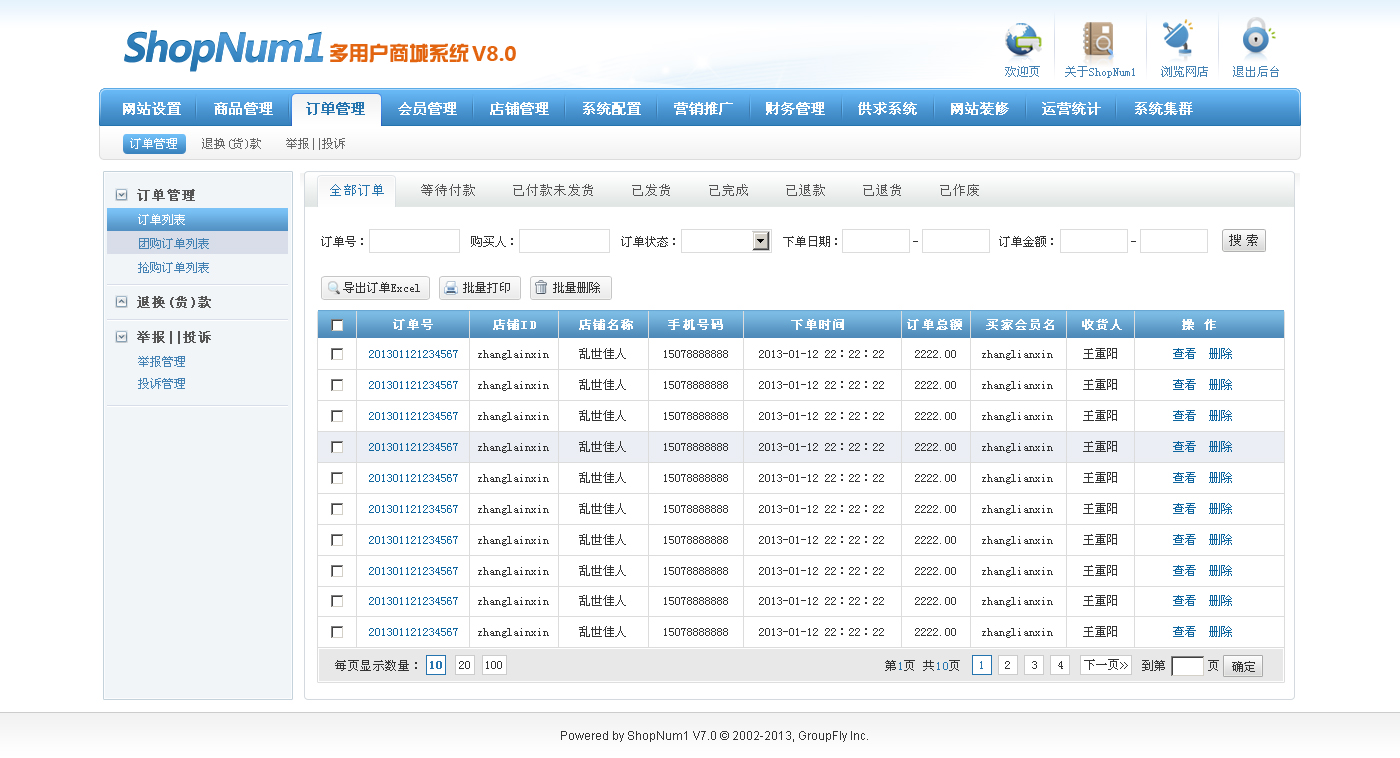Check the third order row checkbox

(337, 416)
